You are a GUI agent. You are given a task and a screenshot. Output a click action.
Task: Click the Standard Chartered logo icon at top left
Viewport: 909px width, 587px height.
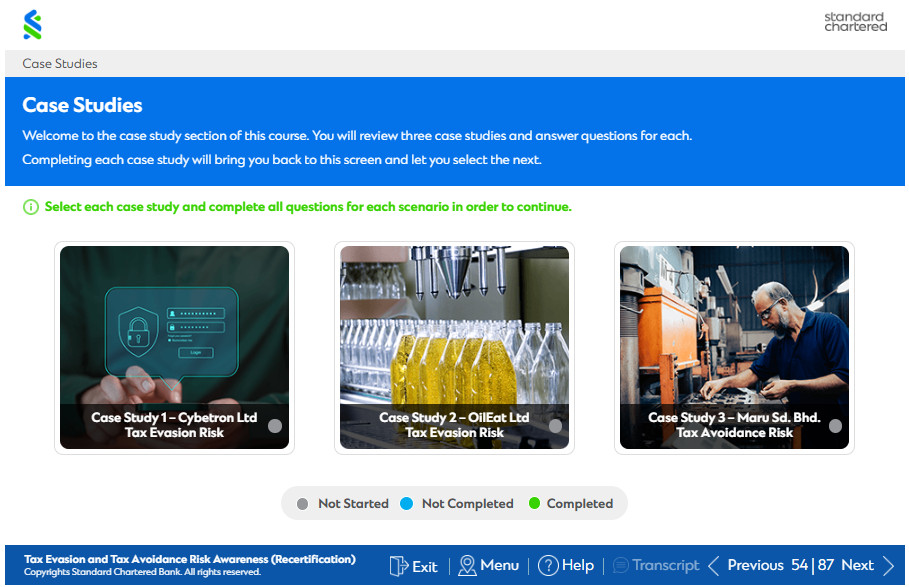(32, 25)
